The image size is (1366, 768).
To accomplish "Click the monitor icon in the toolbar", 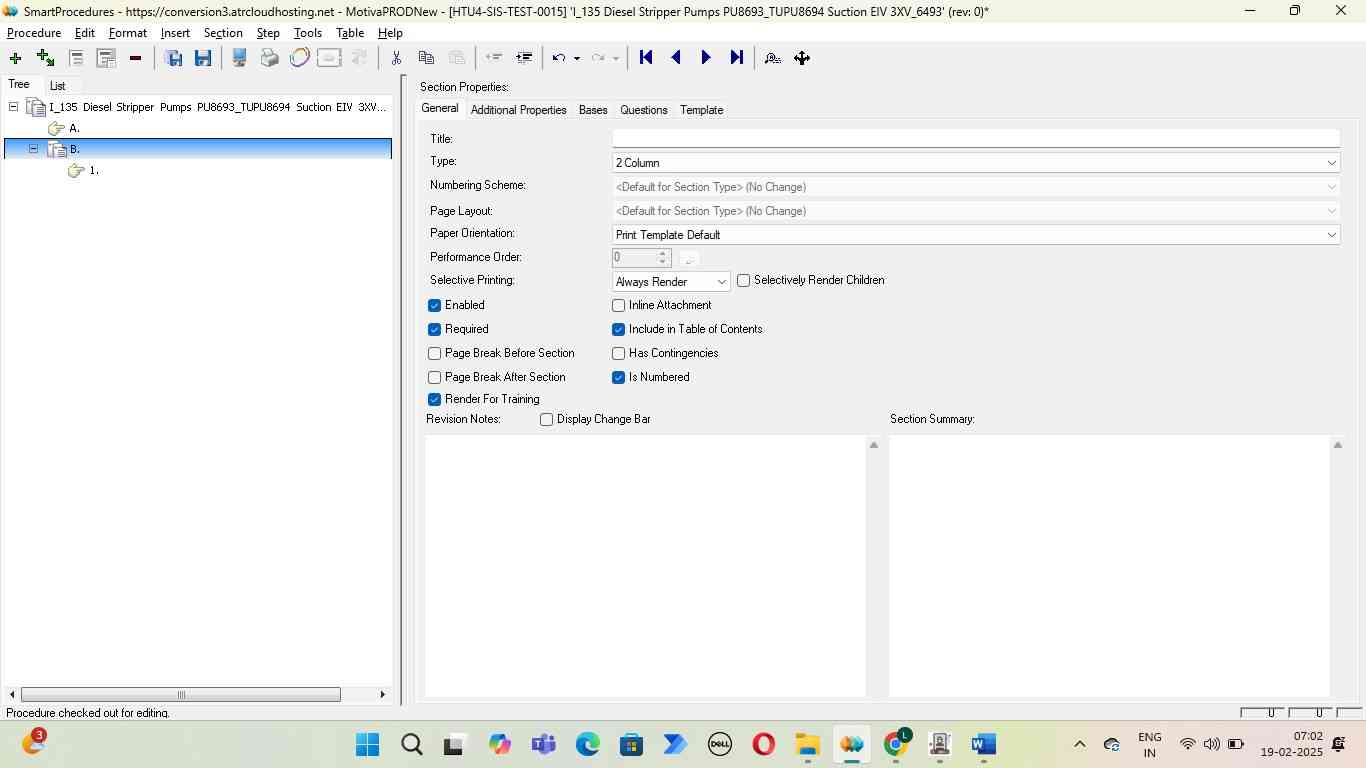I will [239, 58].
